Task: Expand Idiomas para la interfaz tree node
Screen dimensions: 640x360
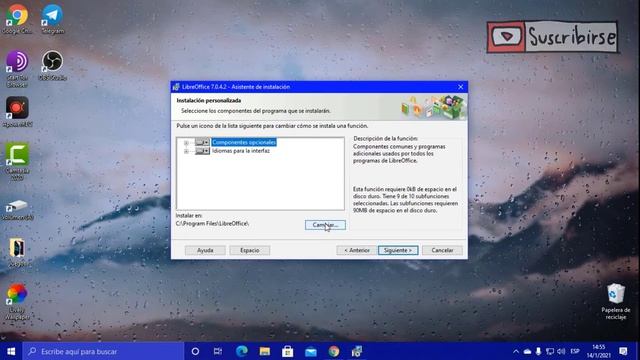Action: [x=186, y=151]
